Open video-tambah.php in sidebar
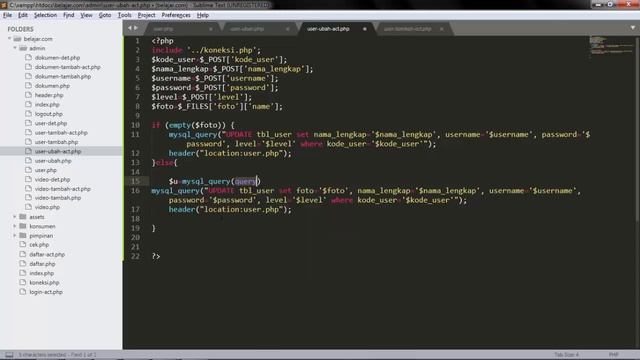Screen dimensions: 640x360 tap(58, 198)
